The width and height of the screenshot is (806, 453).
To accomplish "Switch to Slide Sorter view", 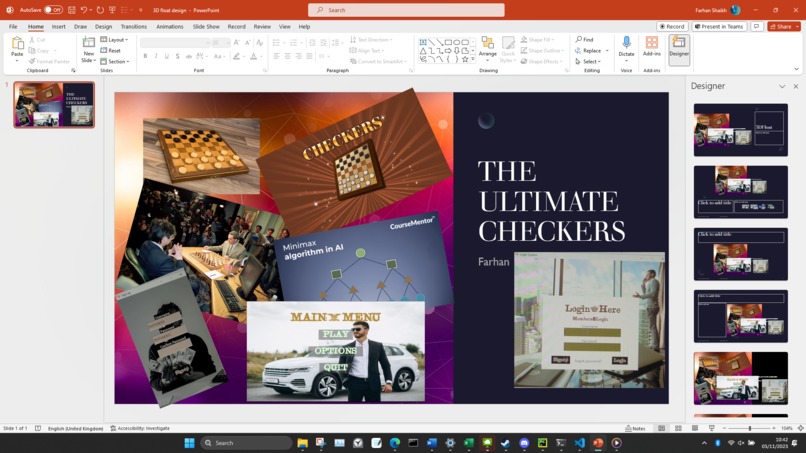I will tap(678, 428).
